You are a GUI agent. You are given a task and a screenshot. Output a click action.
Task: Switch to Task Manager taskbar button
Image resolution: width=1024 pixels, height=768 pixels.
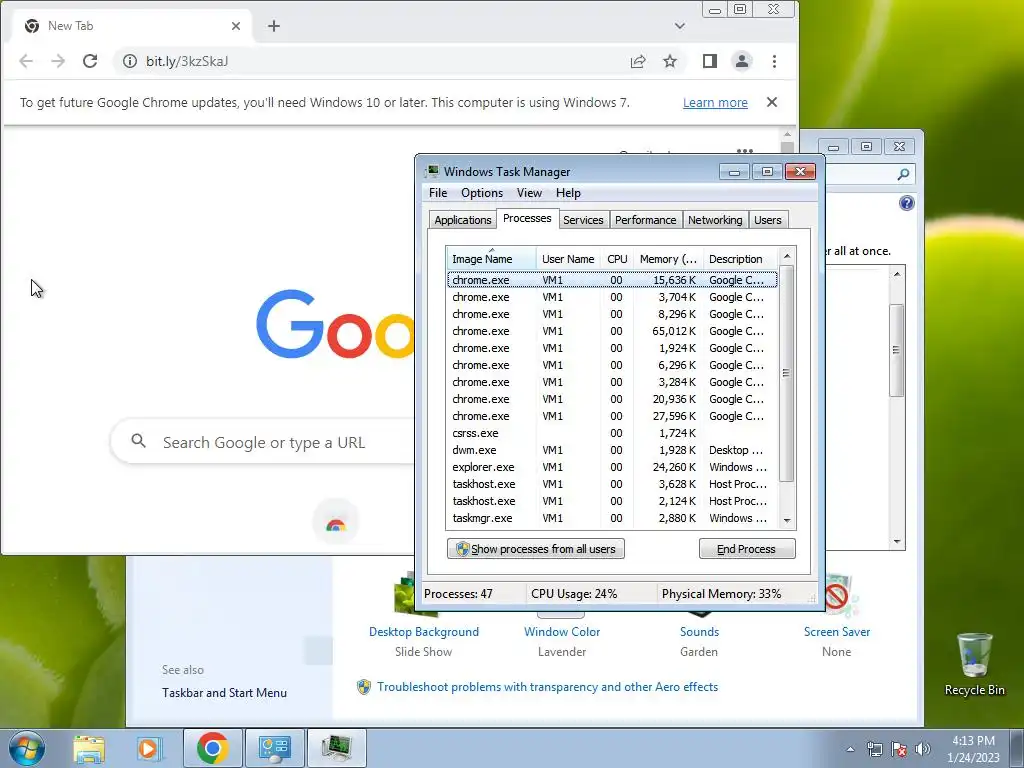336,748
